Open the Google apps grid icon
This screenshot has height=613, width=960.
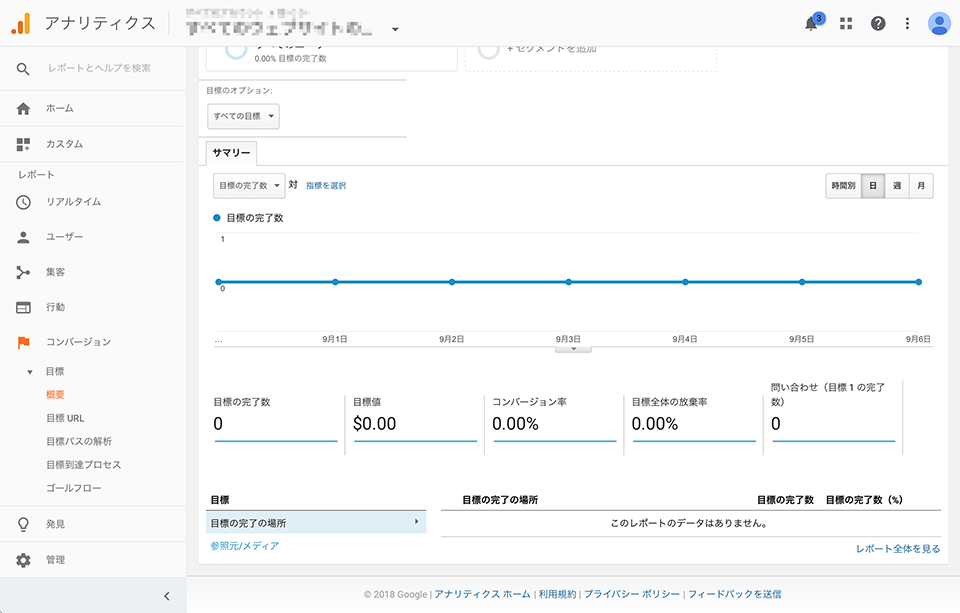tap(846, 24)
